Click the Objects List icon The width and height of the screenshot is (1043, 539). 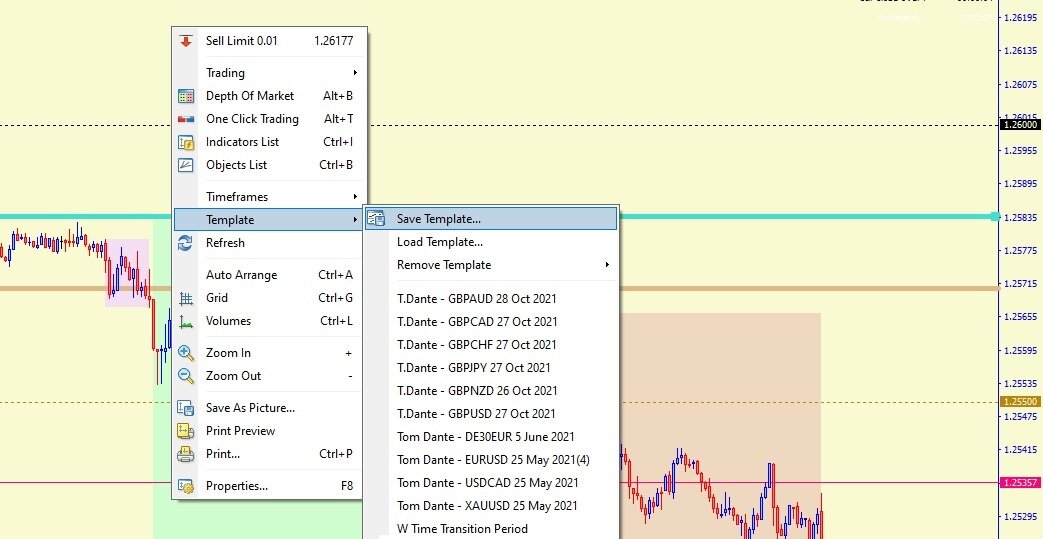point(186,165)
